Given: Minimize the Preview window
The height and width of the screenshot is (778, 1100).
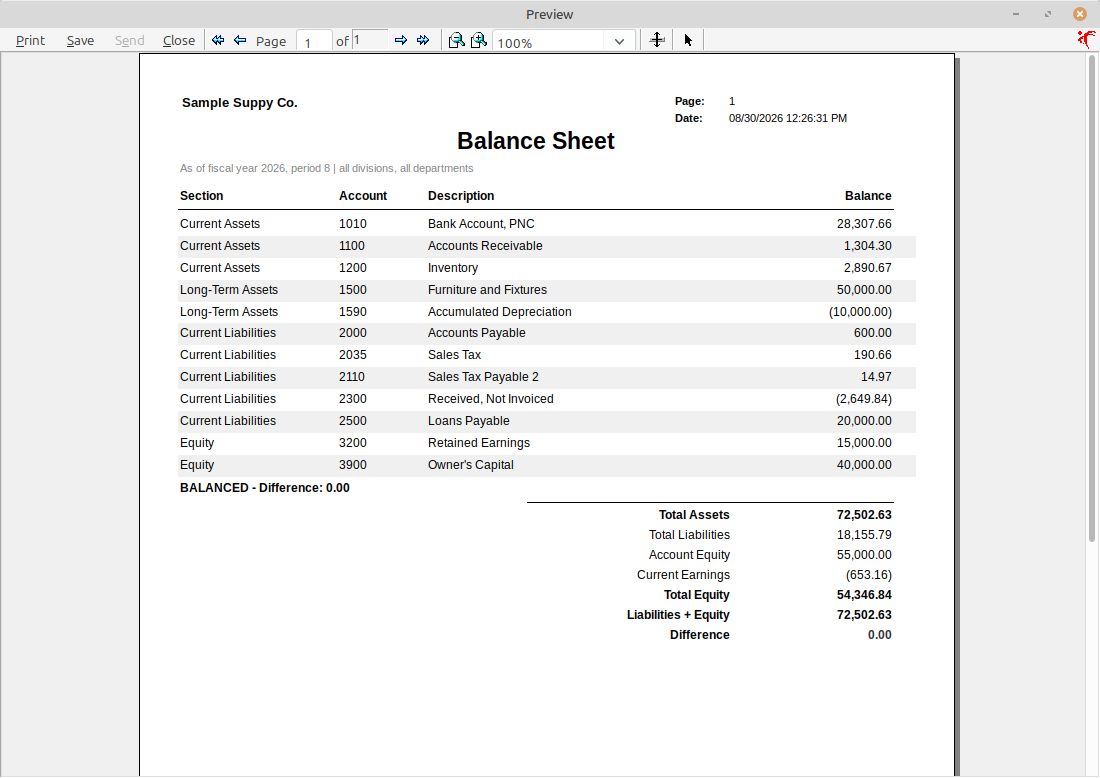Looking at the screenshot, I should (x=1016, y=14).
